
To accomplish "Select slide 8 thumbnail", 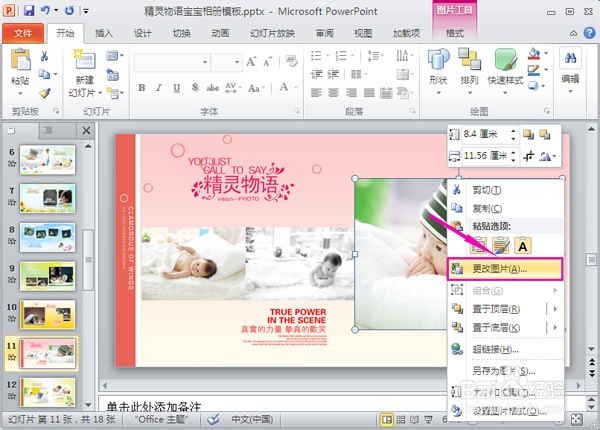I will point(47,238).
